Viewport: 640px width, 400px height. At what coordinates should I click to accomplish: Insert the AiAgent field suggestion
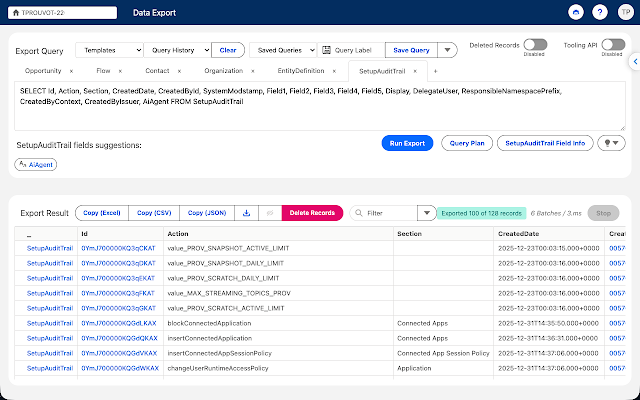pyautogui.click(x=36, y=164)
